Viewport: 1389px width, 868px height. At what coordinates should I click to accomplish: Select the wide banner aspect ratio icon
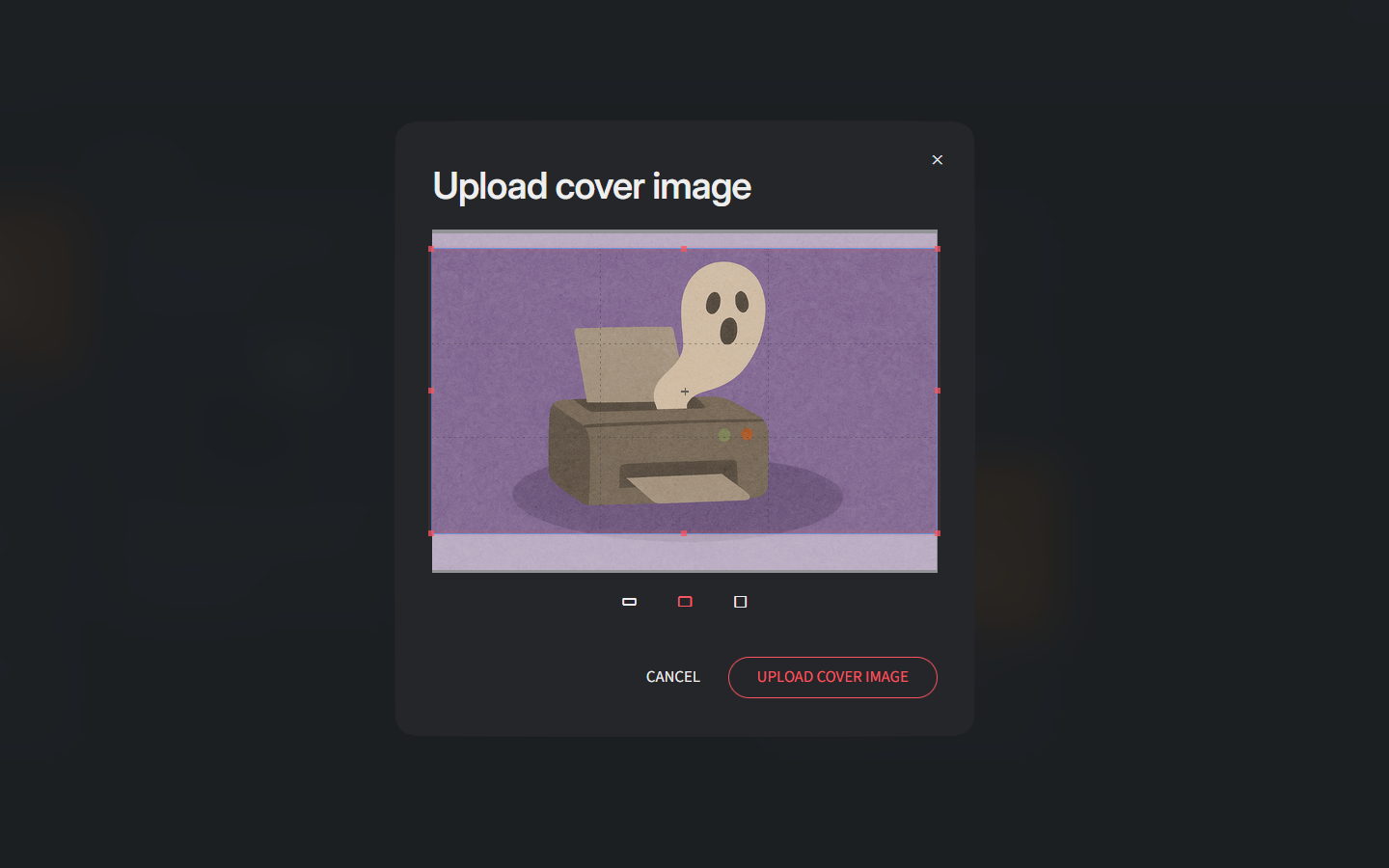(x=629, y=601)
